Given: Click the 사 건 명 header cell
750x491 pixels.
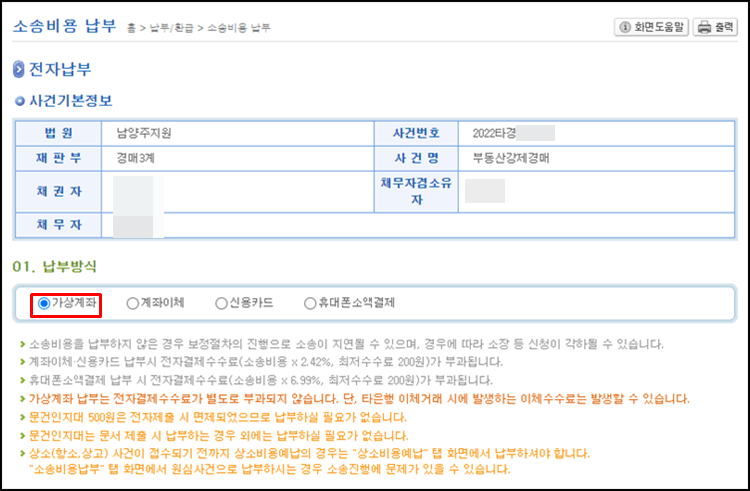Looking at the screenshot, I should (x=416, y=158).
